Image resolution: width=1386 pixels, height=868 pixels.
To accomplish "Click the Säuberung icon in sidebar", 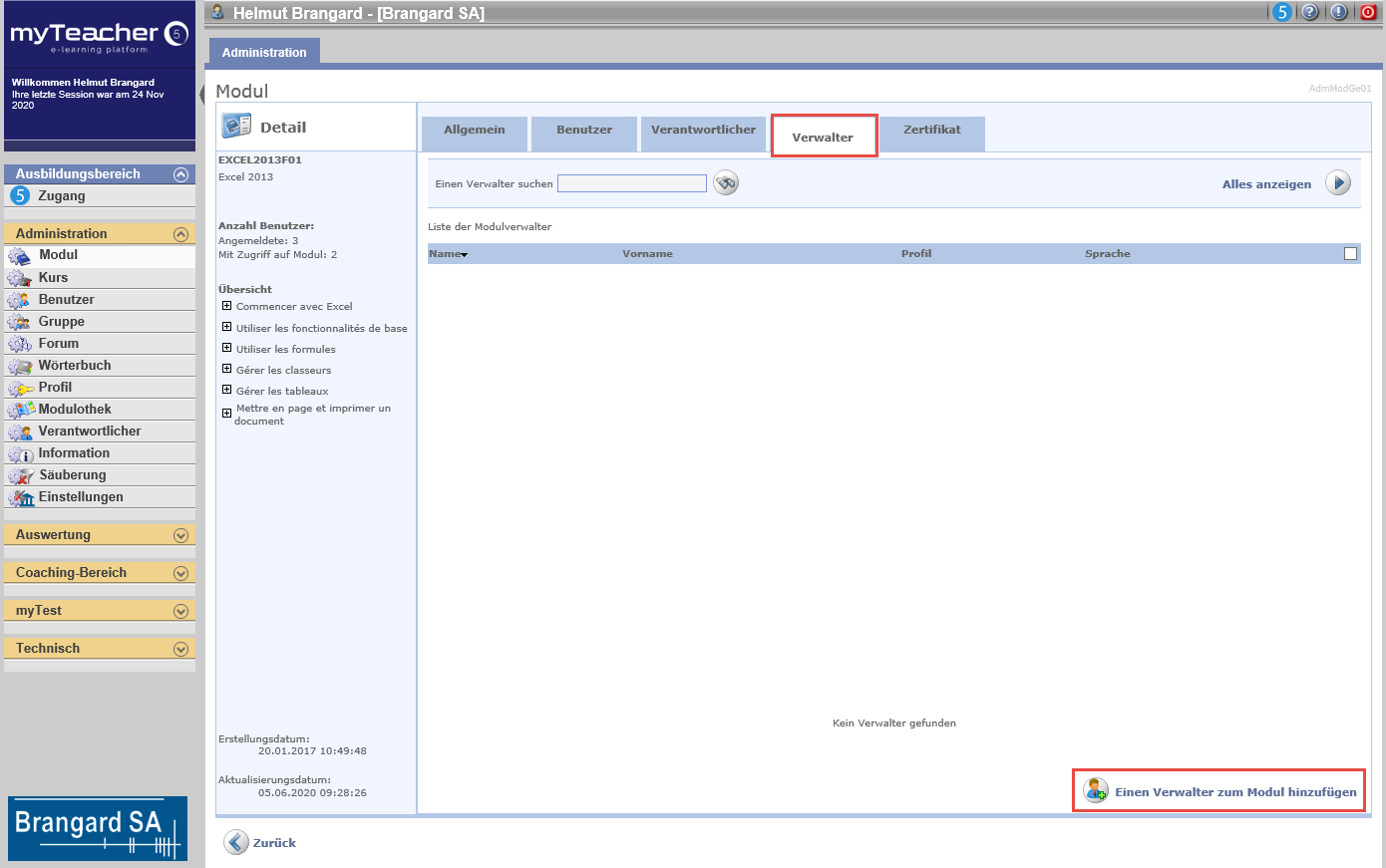I will coord(21,475).
